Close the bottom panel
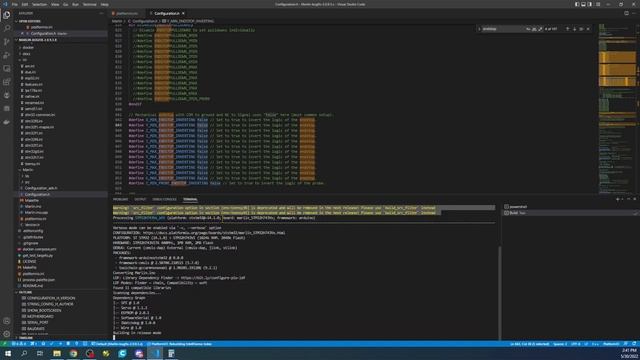The width and height of the screenshot is (640, 360). click(635, 199)
